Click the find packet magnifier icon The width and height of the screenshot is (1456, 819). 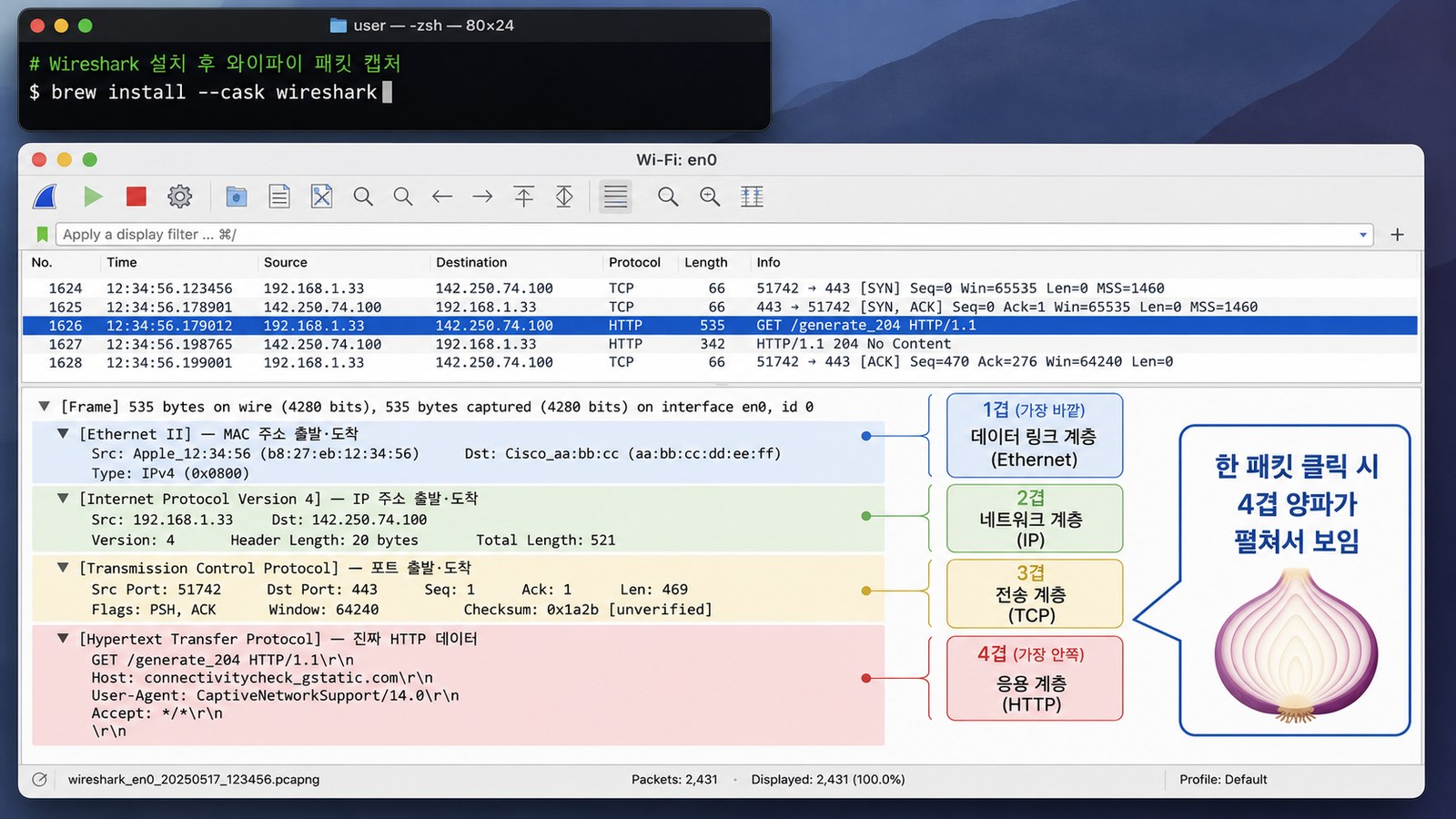(403, 197)
